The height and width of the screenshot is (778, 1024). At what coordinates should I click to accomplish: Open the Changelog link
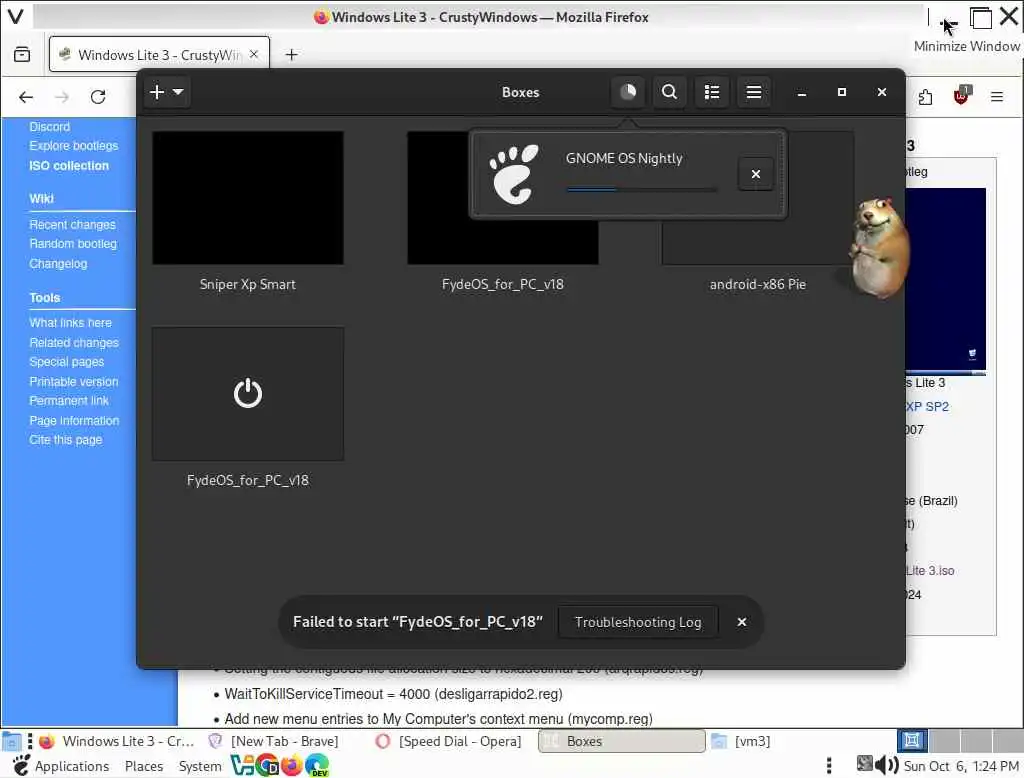pyautogui.click(x=58, y=264)
